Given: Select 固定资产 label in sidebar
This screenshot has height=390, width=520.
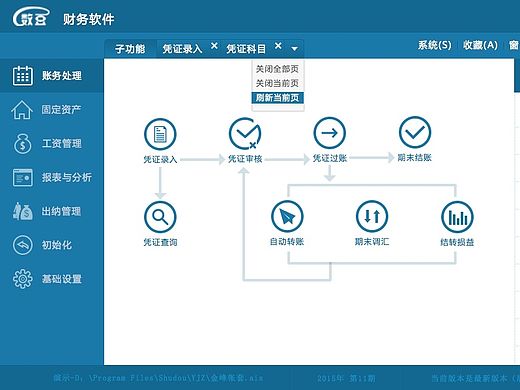Looking at the screenshot, I should coord(61,109).
